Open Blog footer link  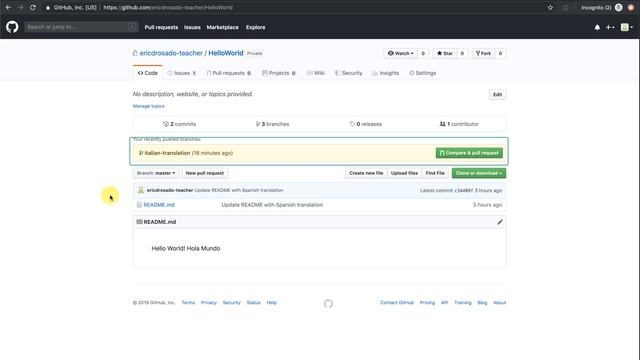click(x=482, y=303)
